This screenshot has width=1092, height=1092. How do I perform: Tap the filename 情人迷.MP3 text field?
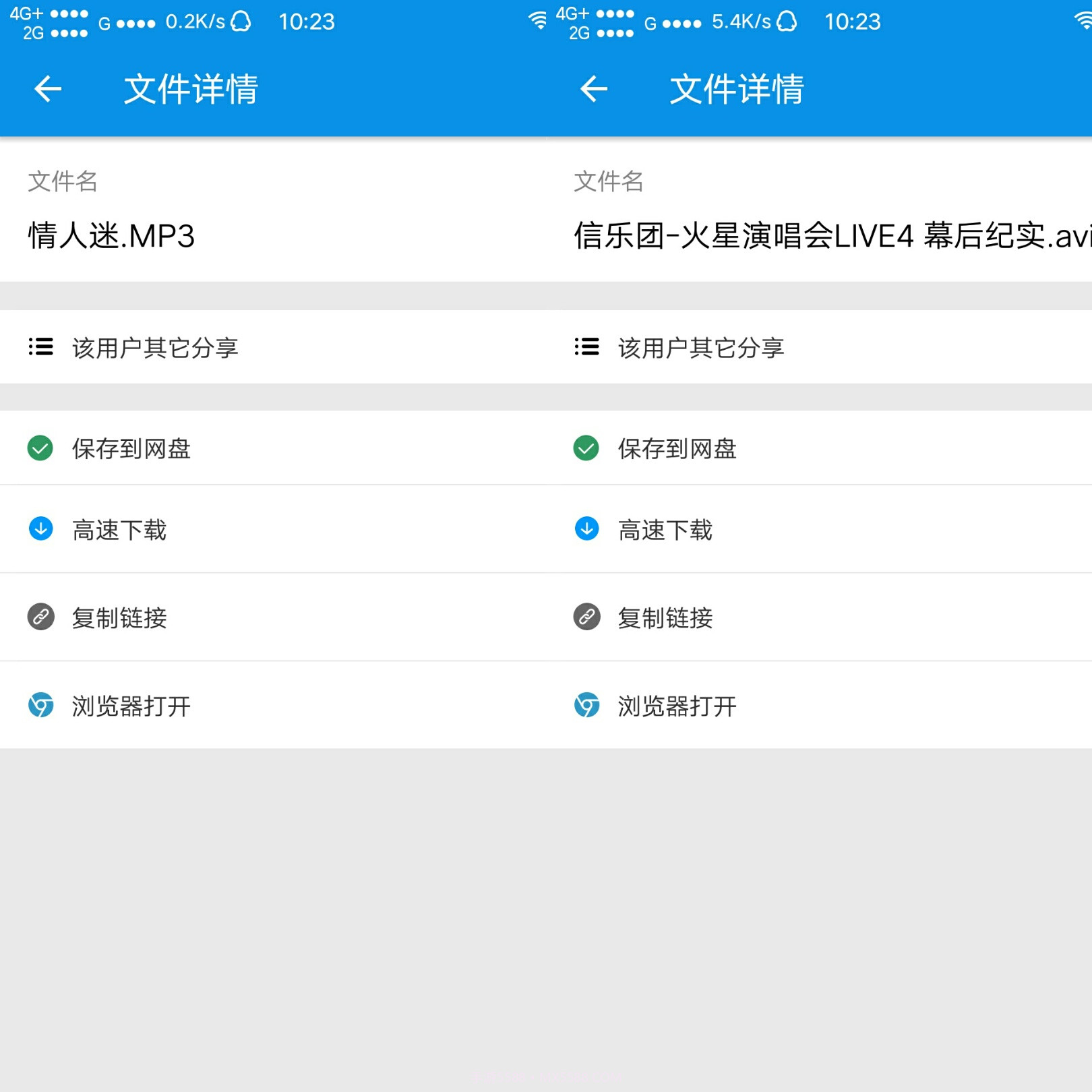(x=110, y=236)
